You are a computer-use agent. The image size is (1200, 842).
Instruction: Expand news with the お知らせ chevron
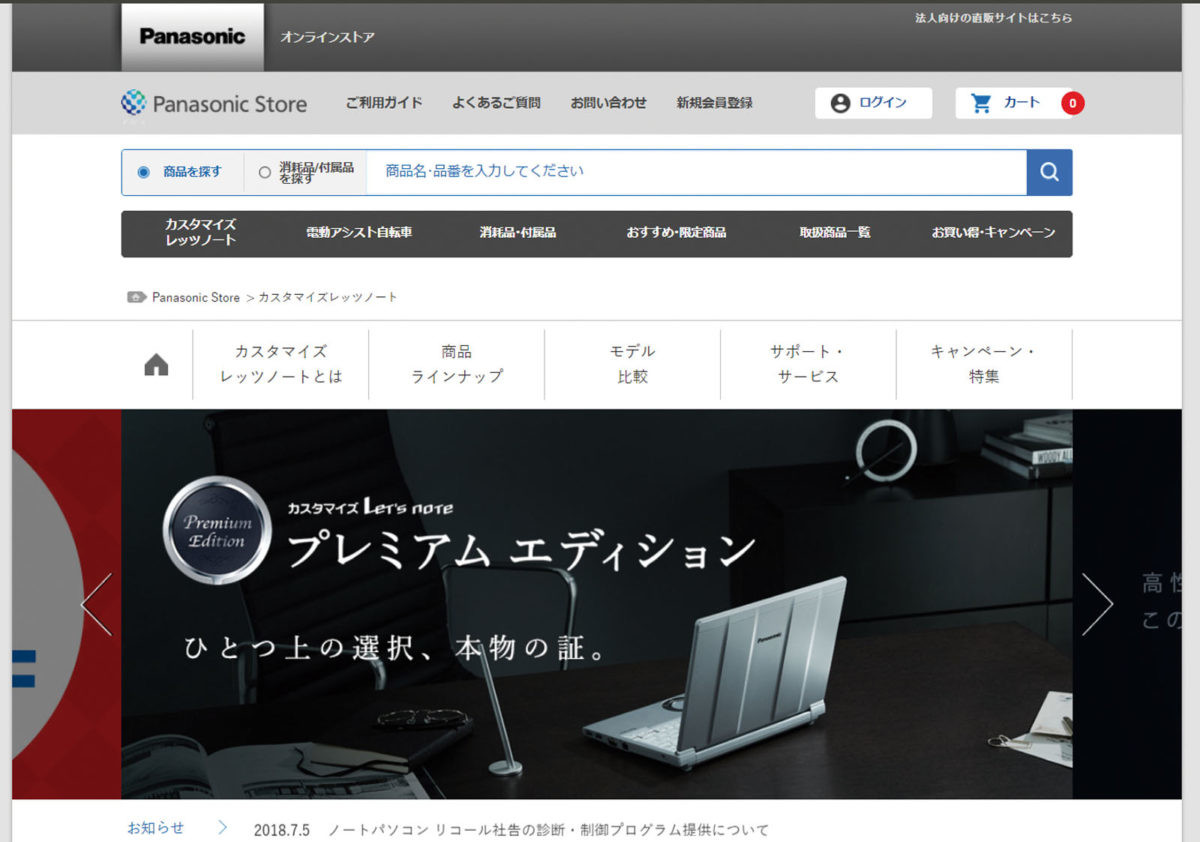pyautogui.click(x=222, y=828)
